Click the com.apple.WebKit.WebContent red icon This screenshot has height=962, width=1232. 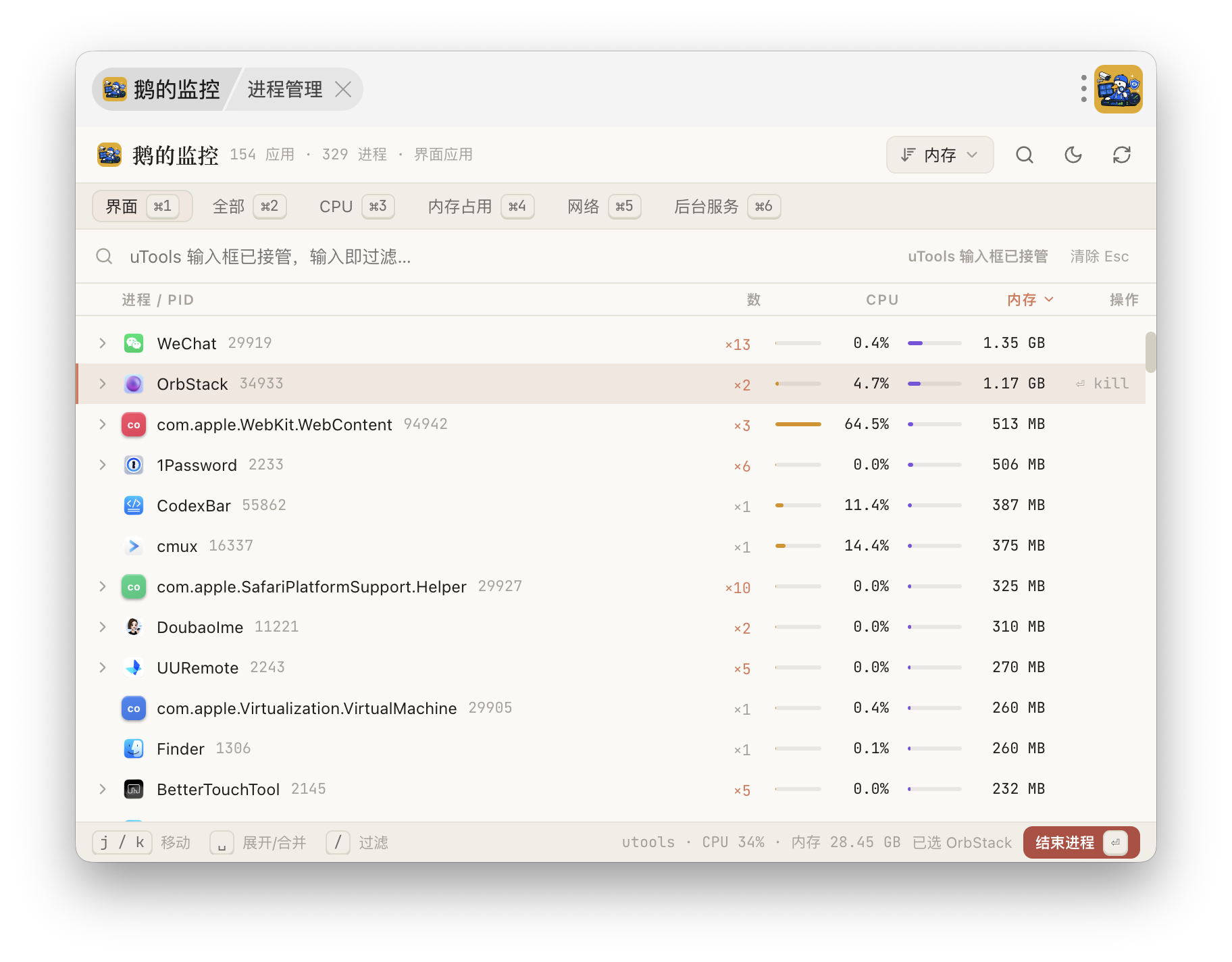tap(134, 424)
